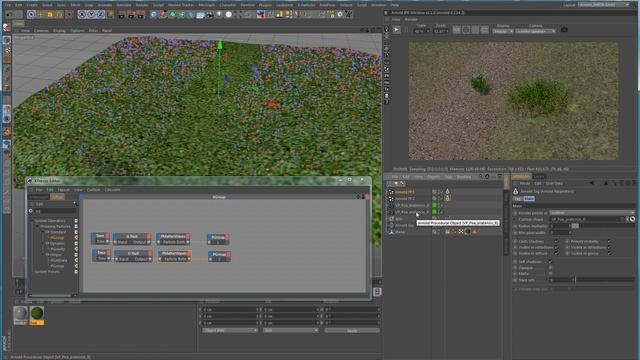640x360 pixels.
Task: Click the Arnold tag on Arnold TP.2
Action: click(447, 198)
